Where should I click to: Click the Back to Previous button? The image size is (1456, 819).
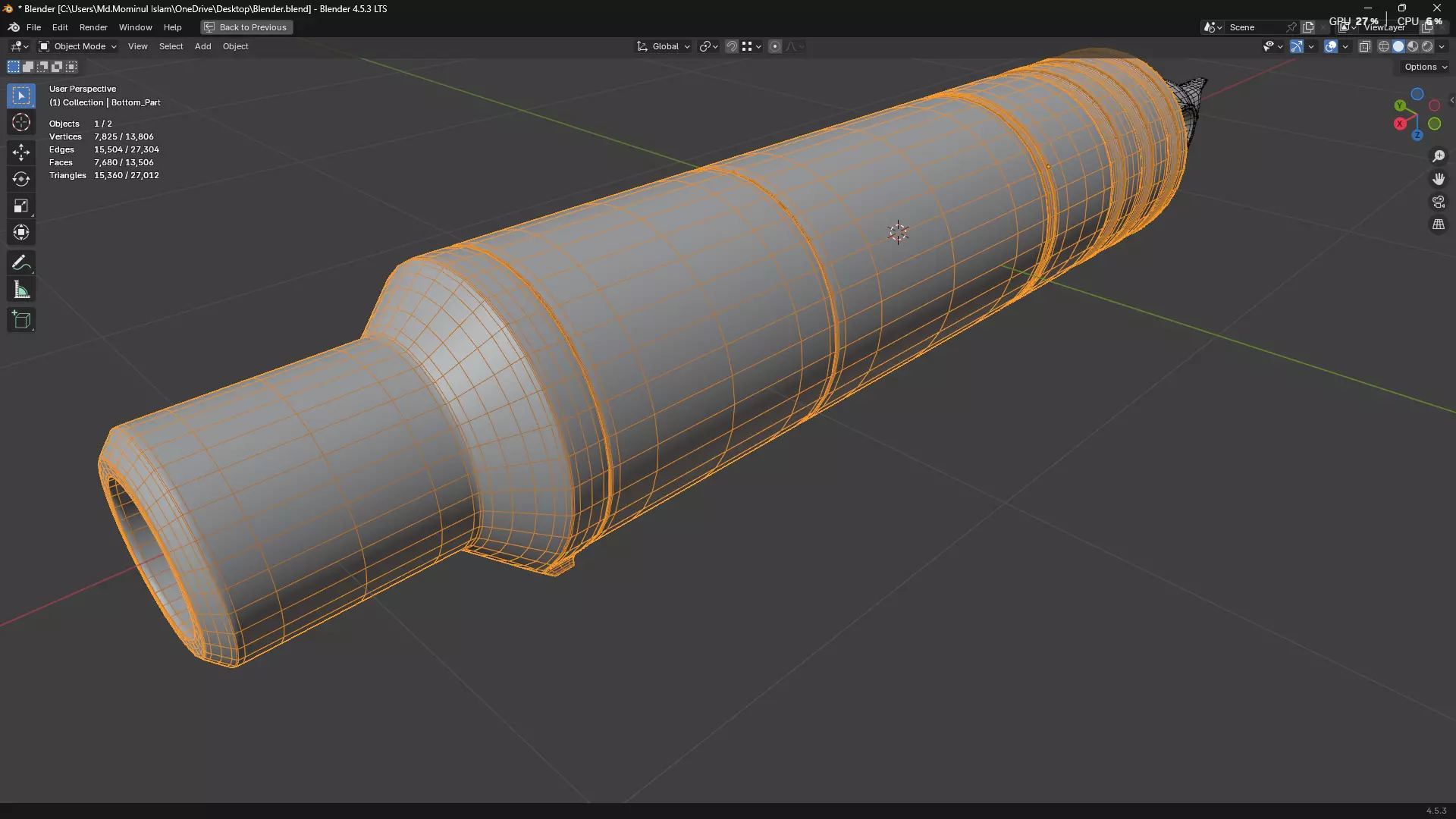(x=246, y=27)
